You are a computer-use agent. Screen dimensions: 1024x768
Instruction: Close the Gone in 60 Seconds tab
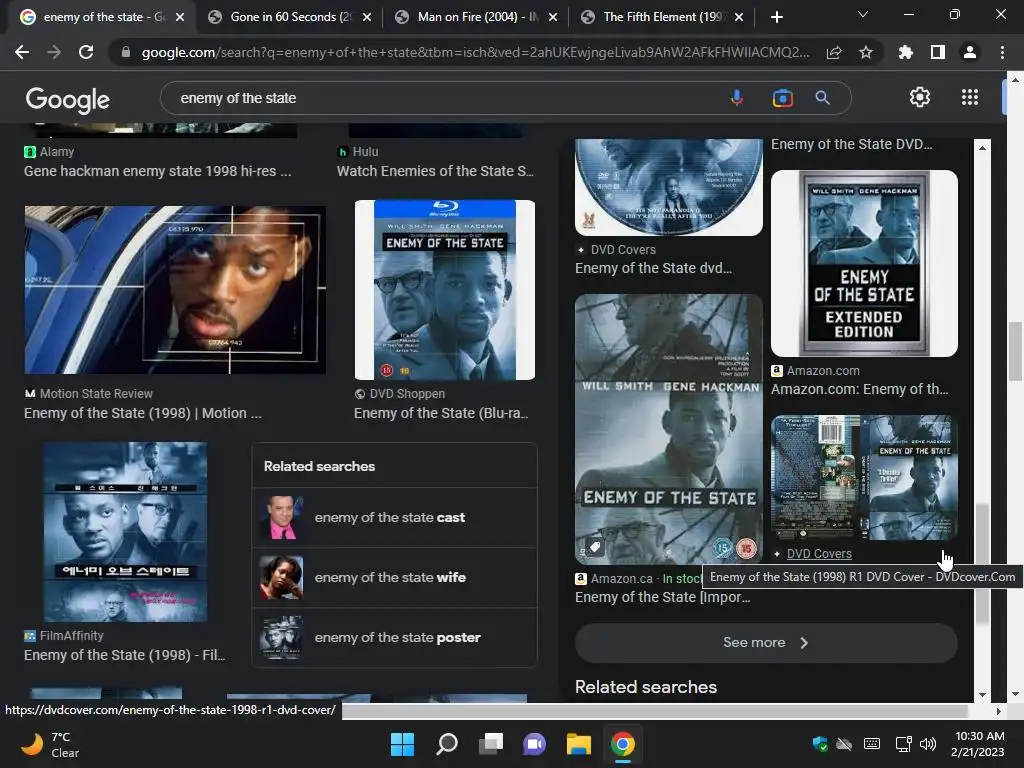(x=367, y=17)
